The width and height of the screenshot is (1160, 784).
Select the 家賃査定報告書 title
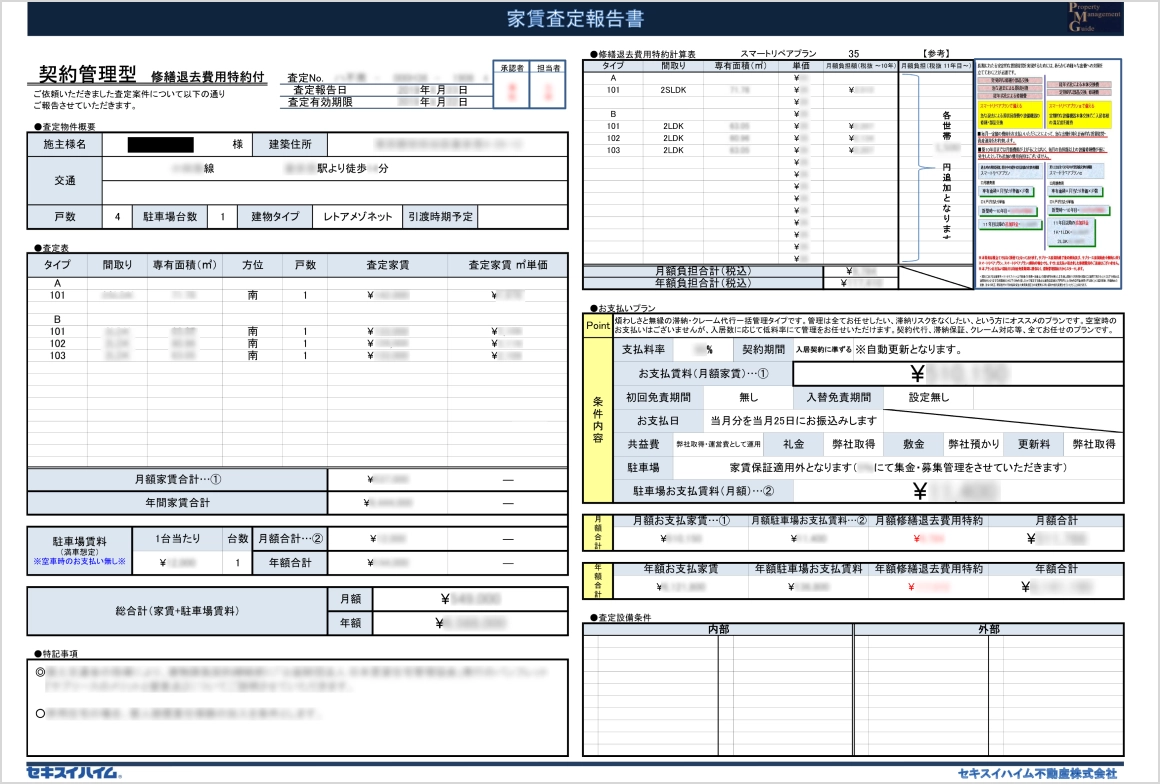pyautogui.click(x=576, y=18)
